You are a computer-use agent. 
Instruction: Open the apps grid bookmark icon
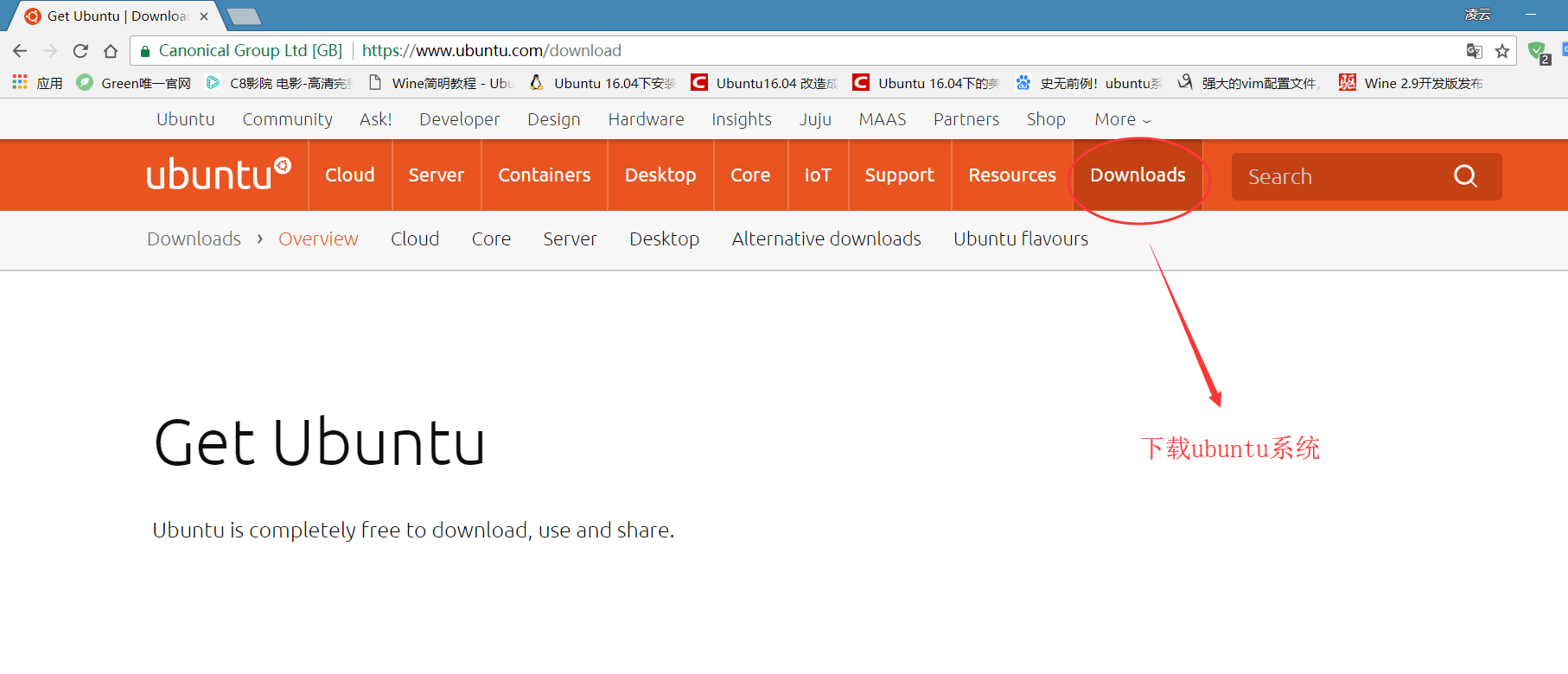(20, 83)
